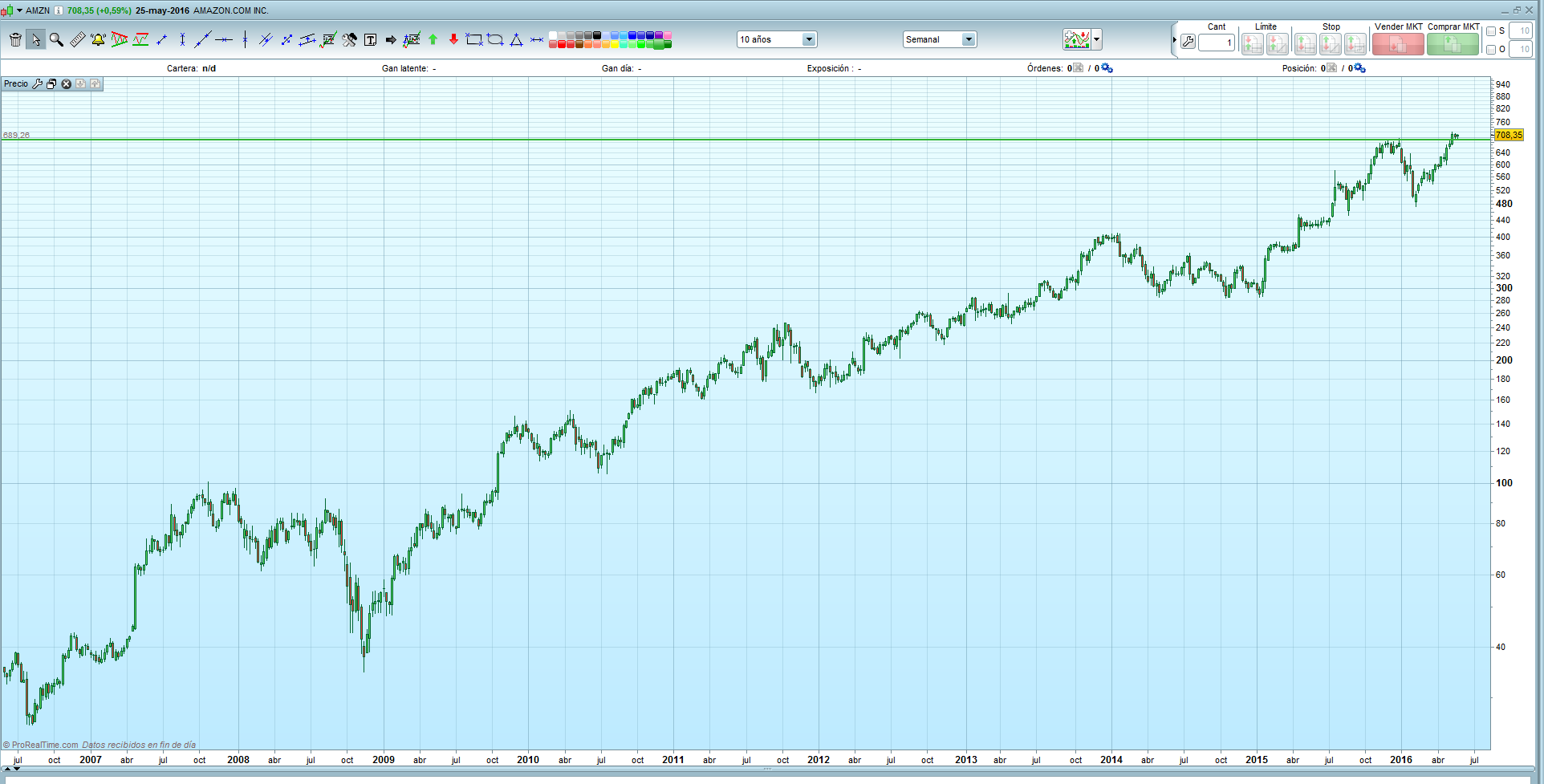Click the Precio panel tab
The width and height of the screenshot is (1544, 784).
coord(16,83)
